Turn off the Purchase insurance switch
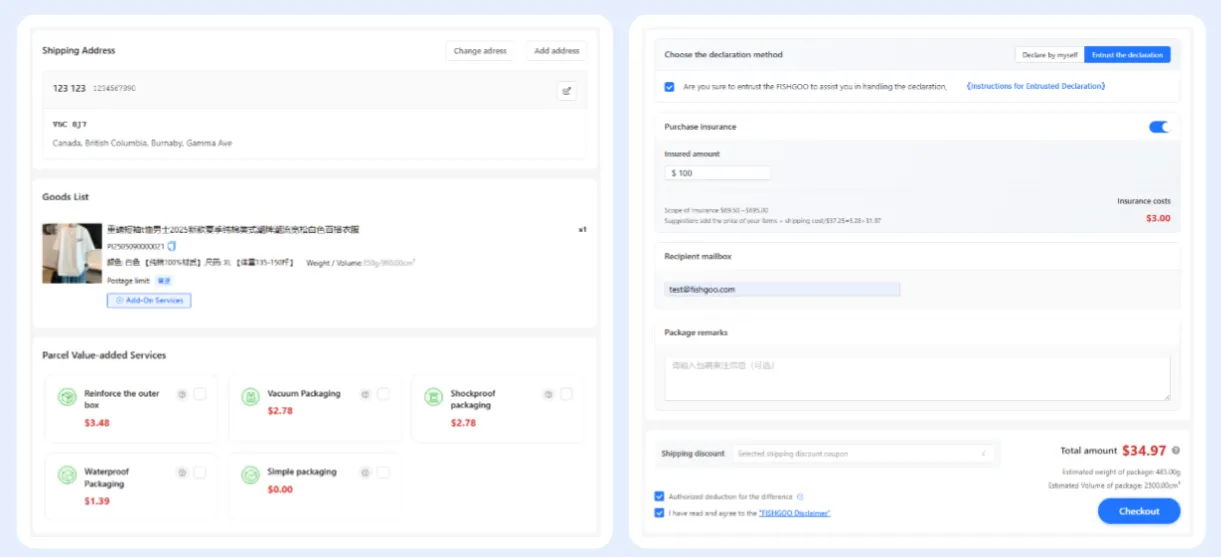1221x557 pixels. click(x=1159, y=127)
